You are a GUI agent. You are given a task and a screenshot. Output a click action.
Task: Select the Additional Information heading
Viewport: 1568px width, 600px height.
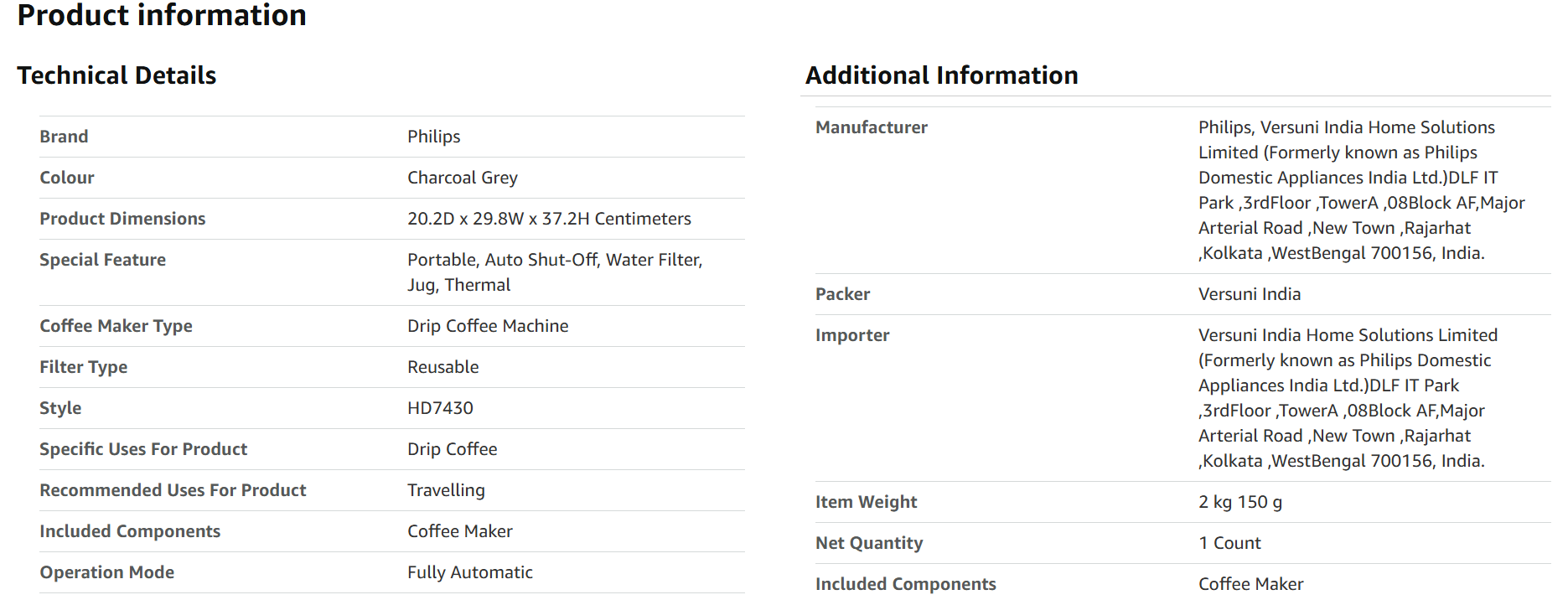coord(941,75)
